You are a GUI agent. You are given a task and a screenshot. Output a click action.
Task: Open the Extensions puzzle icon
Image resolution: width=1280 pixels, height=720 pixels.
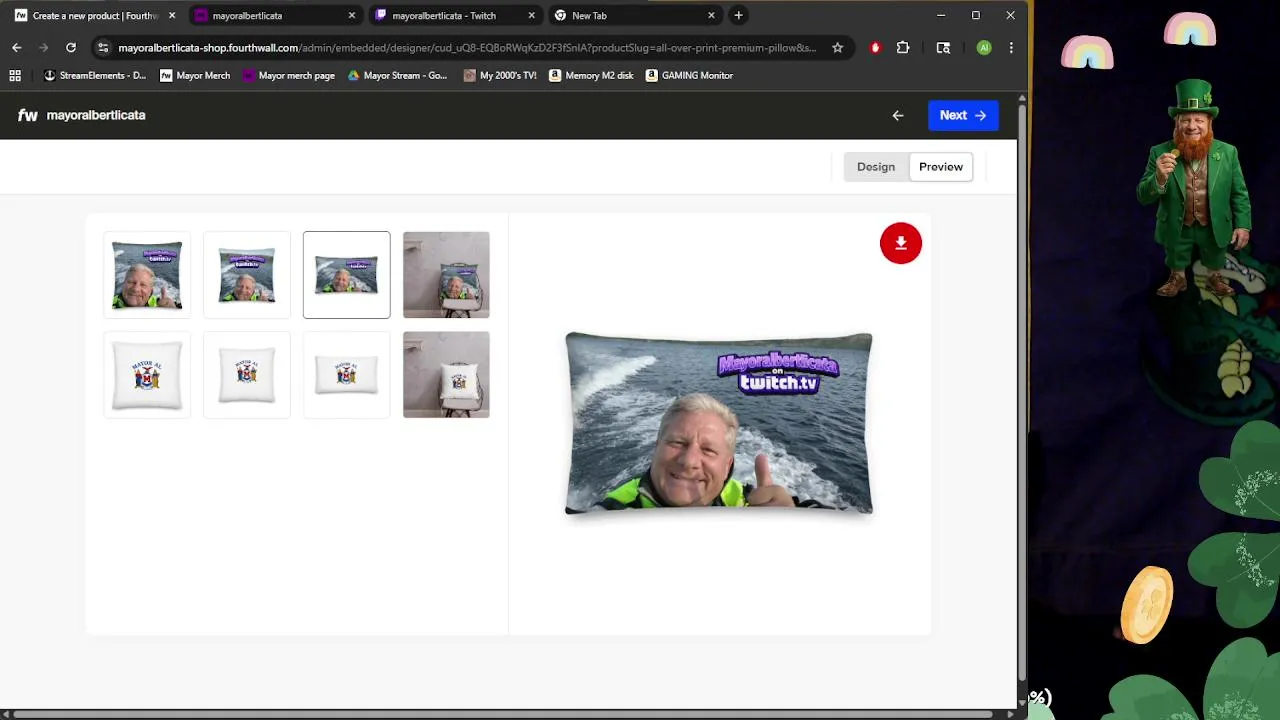(x=903, y=47)
